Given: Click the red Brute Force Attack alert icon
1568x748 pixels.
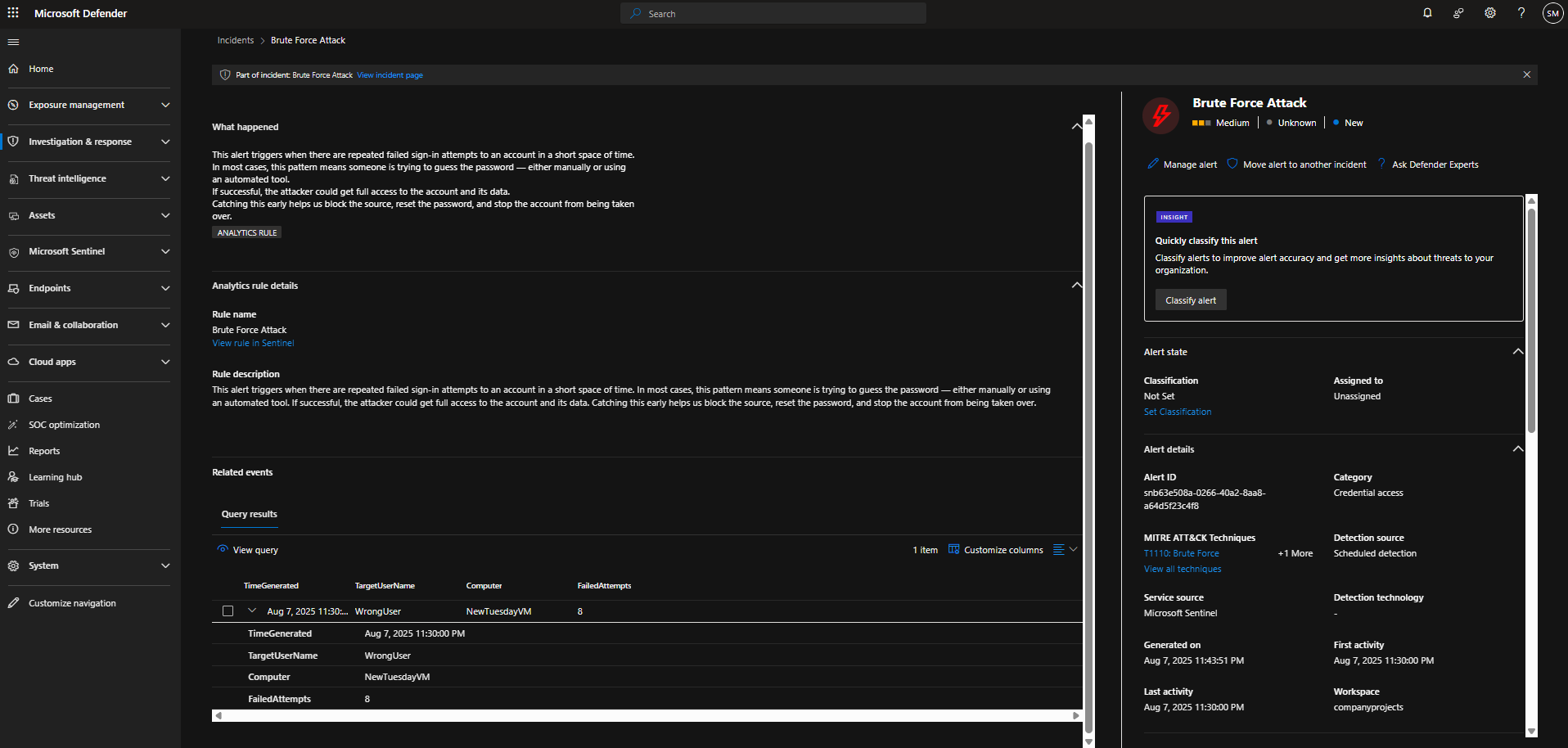Looking at the screenshot, I should point(1160,115).
